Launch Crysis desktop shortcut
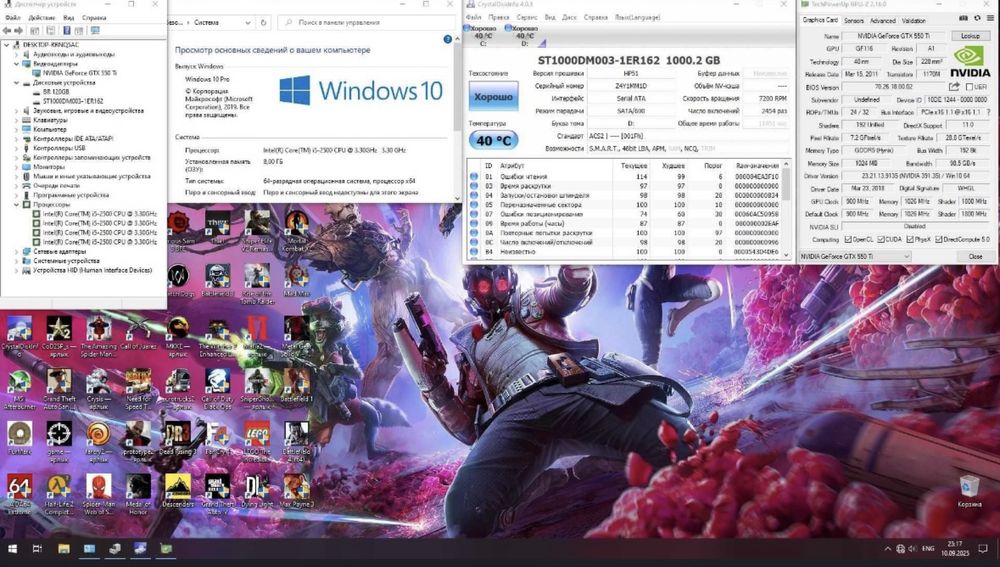 [x=98, y=389]
